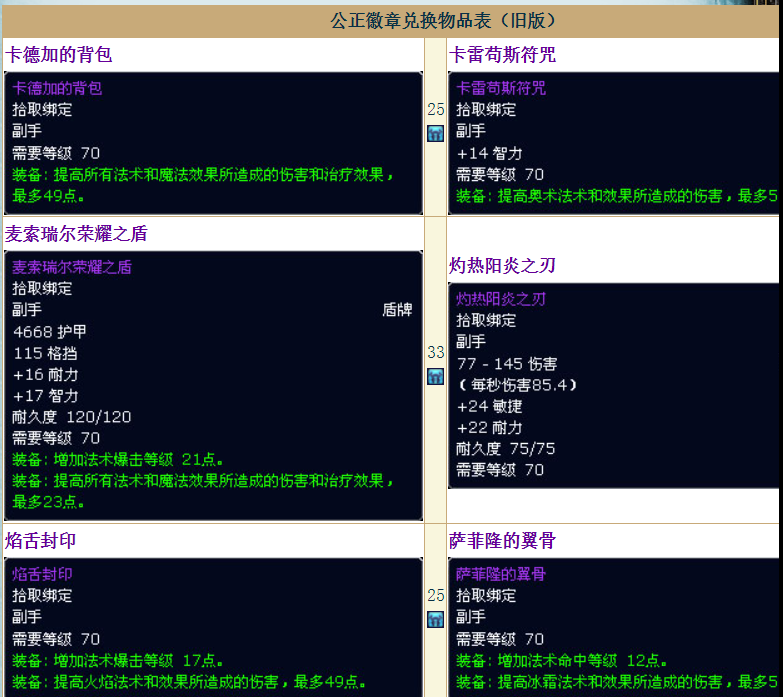This screenshot has width=783, height=697.
Task: Click purple 焰舌封印 name inside tooltip
Action: (x=42, y=574)
